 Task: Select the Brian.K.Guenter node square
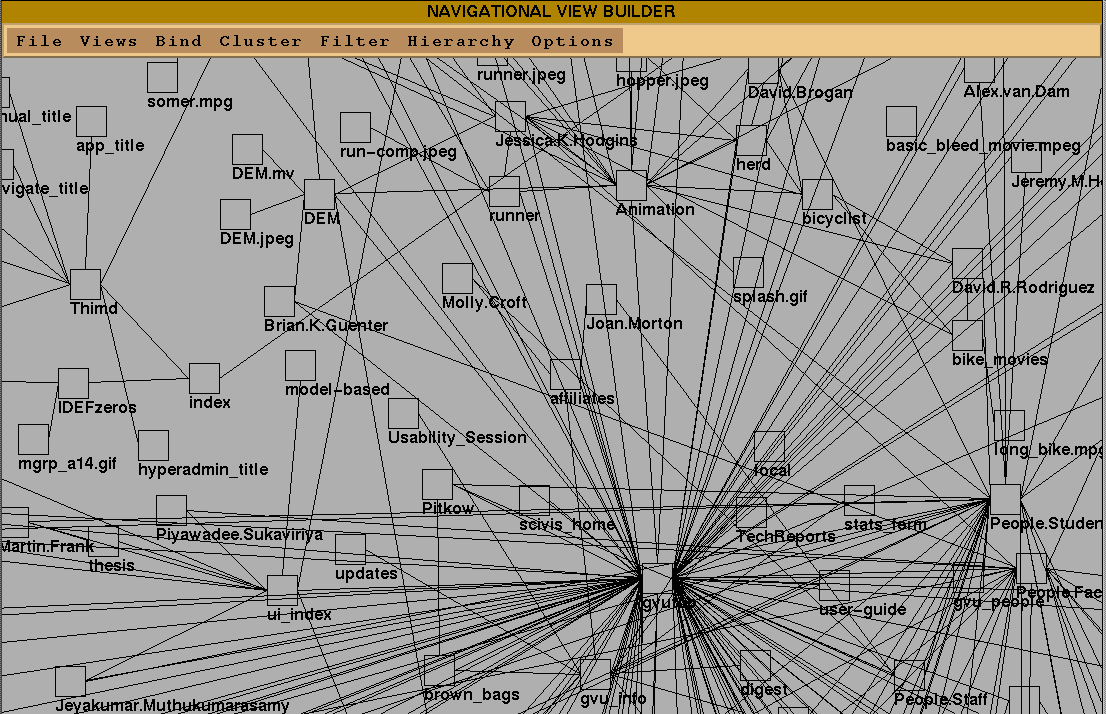(x=279, y=301)
